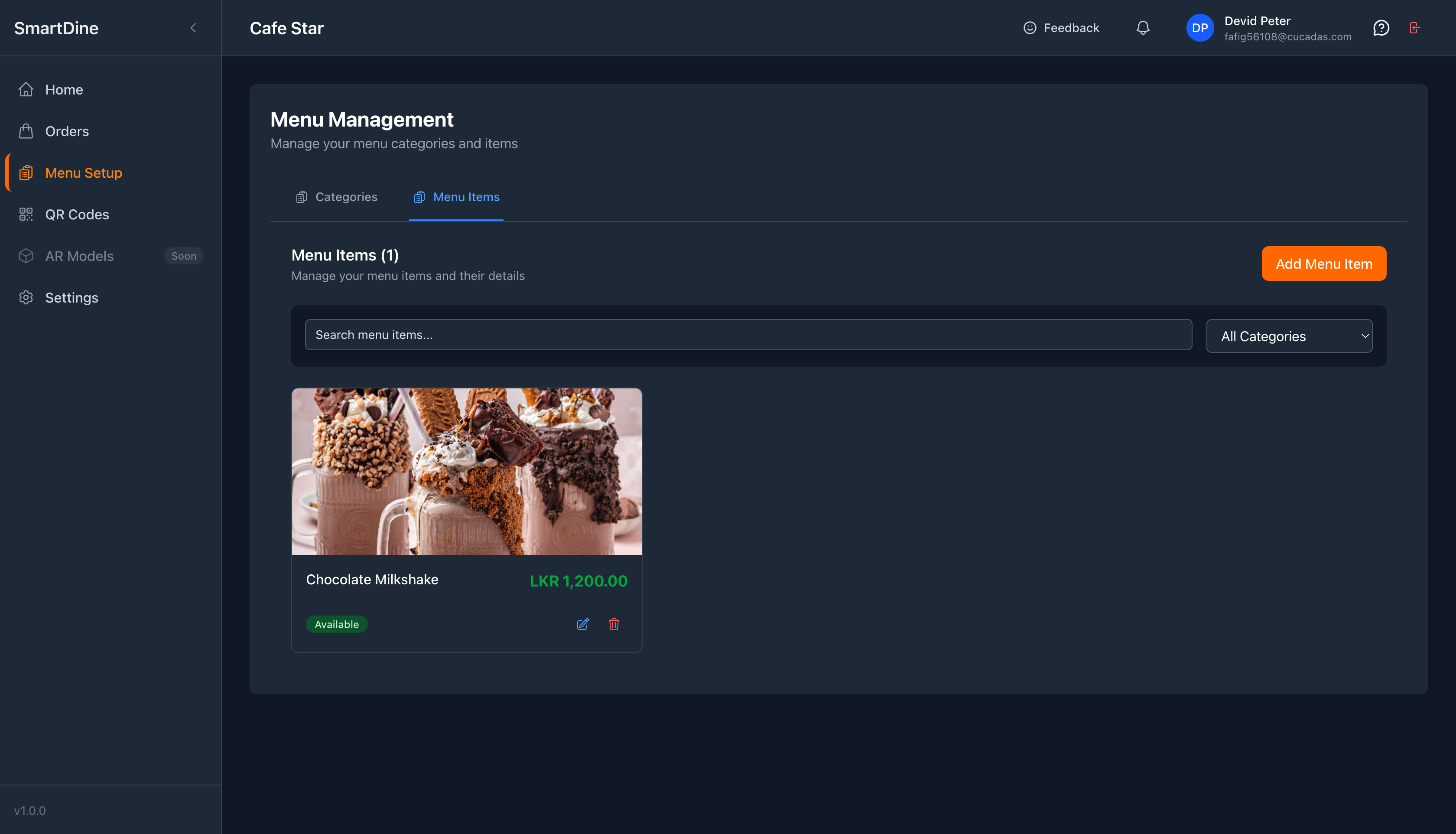Image resolution: width=1456 pixels, height=834 pixels.
Task: Click the edit pencil icon on Chocolate Milkshake
Action: (582, 624)
